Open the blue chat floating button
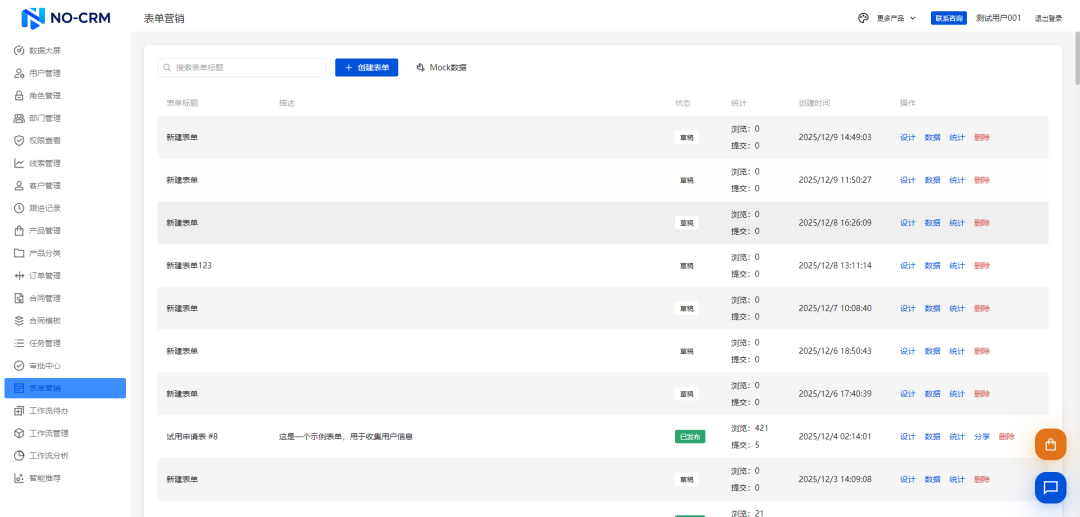 (1050, 487)
